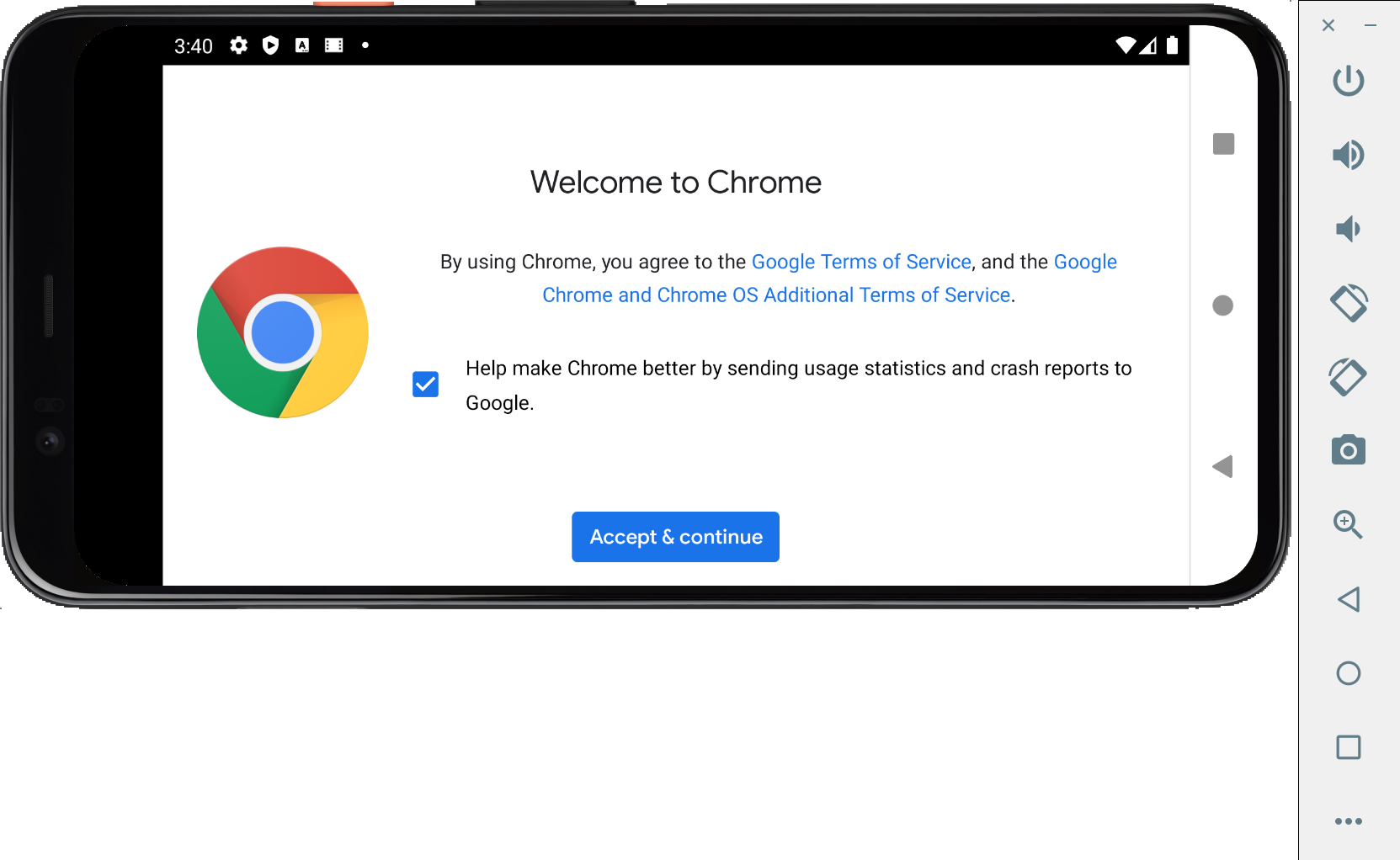1400x860 pixels.
Task: Open Chrome OS Additional Terms of Service link
Action: click(776, 295)
